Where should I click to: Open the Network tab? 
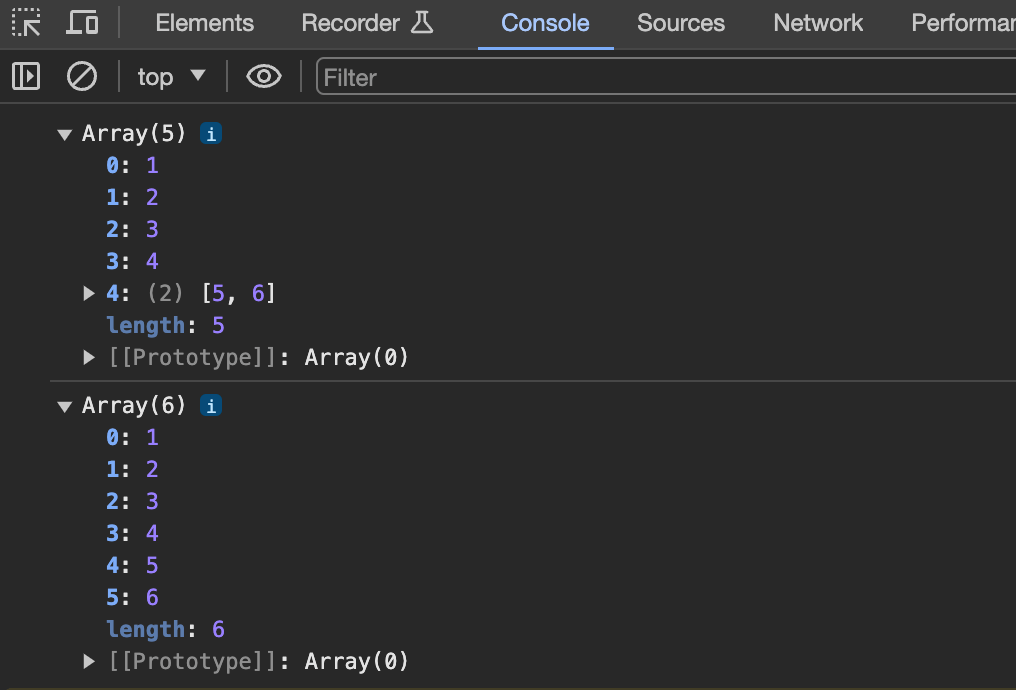pos(817,22)
